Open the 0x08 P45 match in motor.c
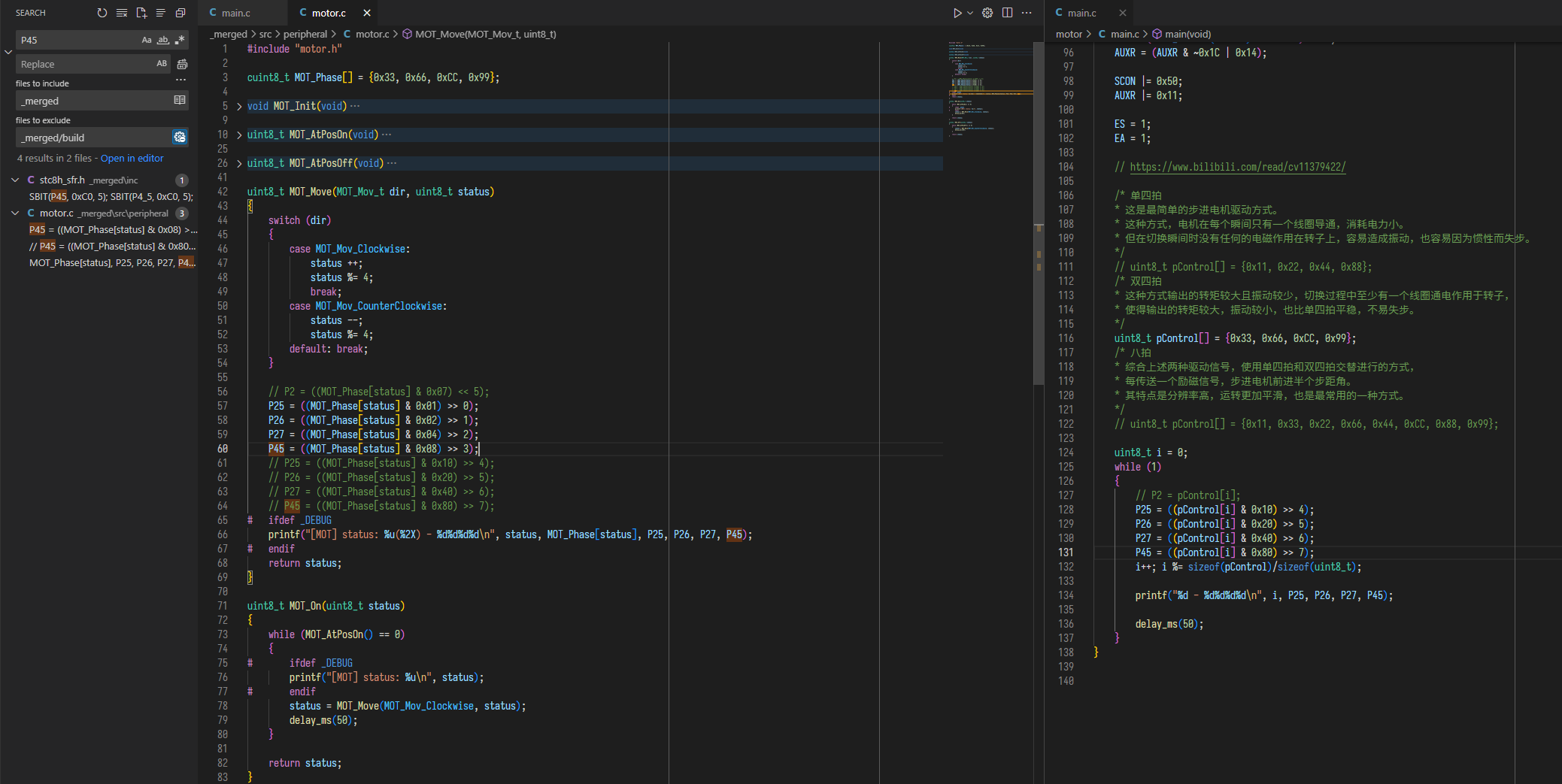The image size is (1562, 784). pyautogui.click(x=113, y=229)
